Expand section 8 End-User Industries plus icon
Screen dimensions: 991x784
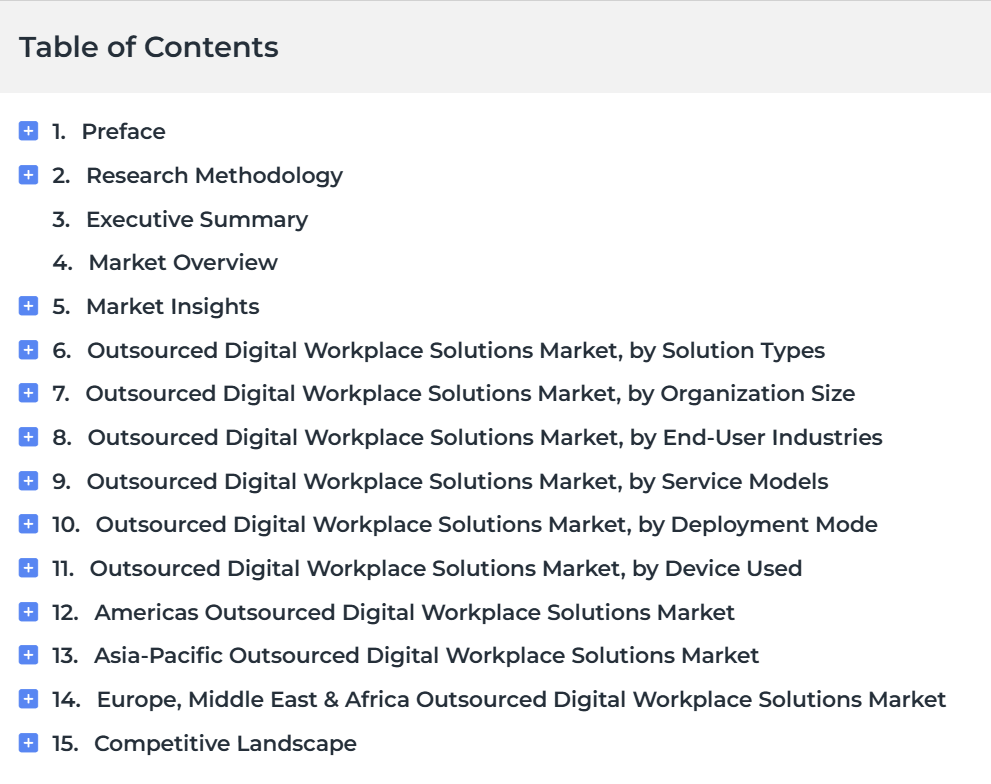click(28, 437)
